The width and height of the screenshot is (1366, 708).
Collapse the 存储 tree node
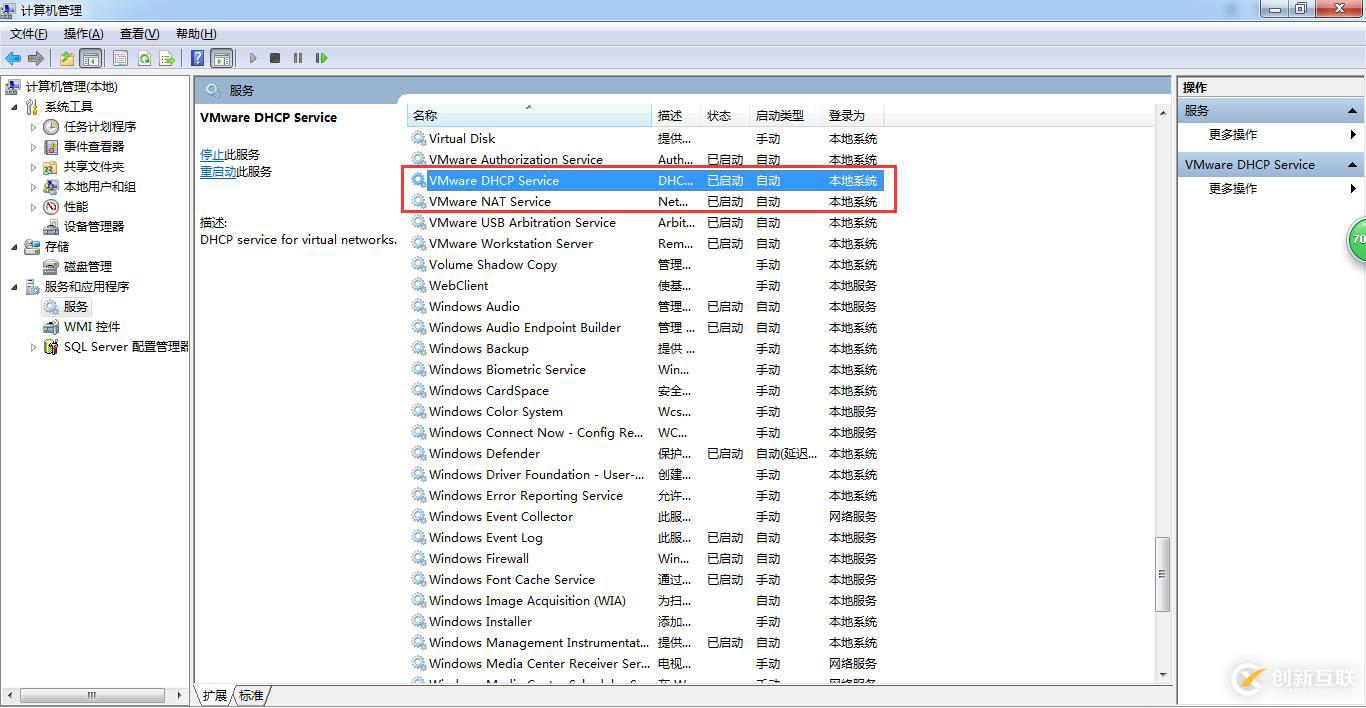(14, 247)
